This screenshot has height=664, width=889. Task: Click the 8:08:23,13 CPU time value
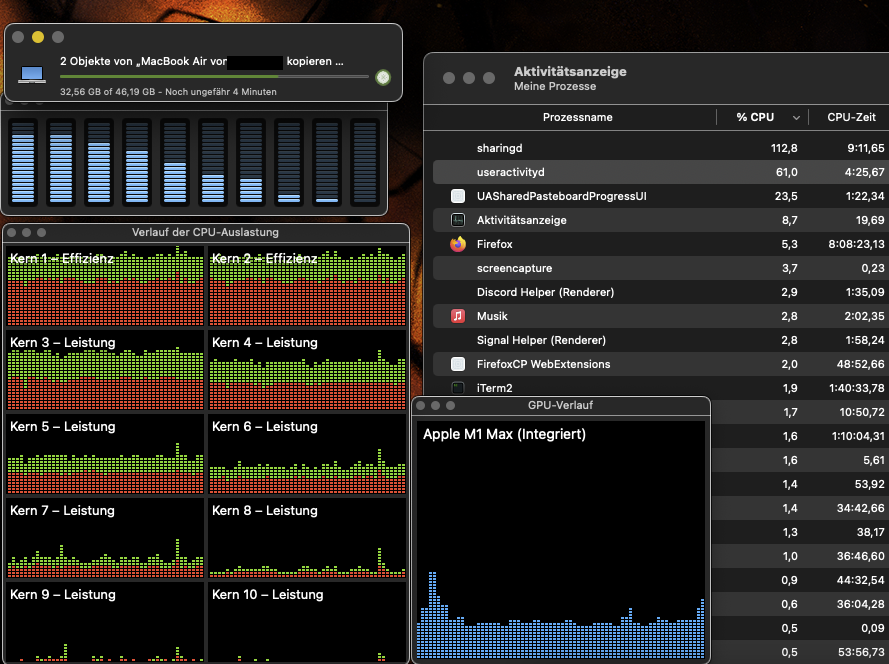coord(856,244)
